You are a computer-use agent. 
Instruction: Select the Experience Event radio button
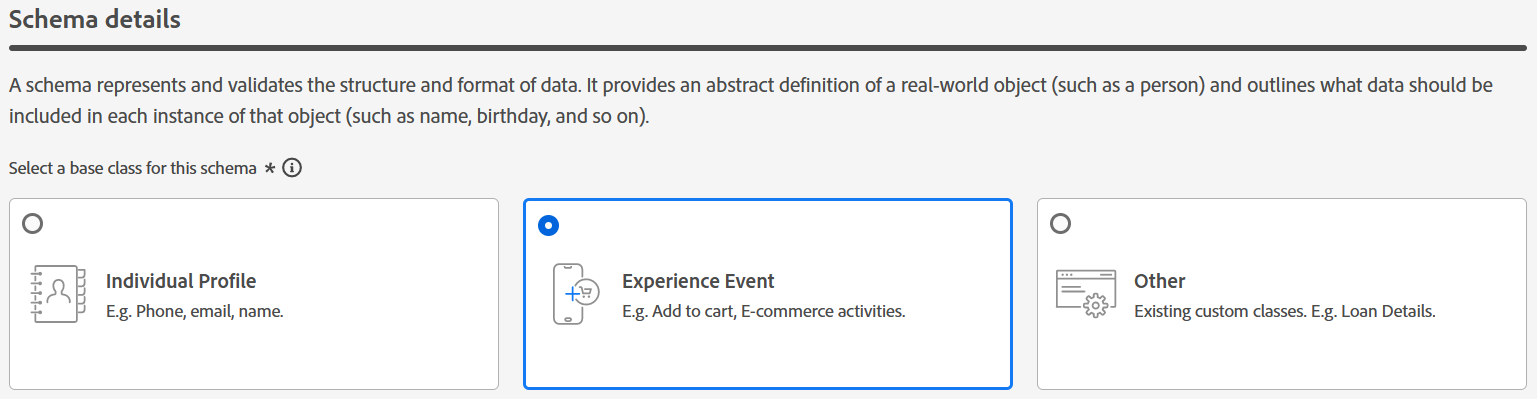point(548,225)
